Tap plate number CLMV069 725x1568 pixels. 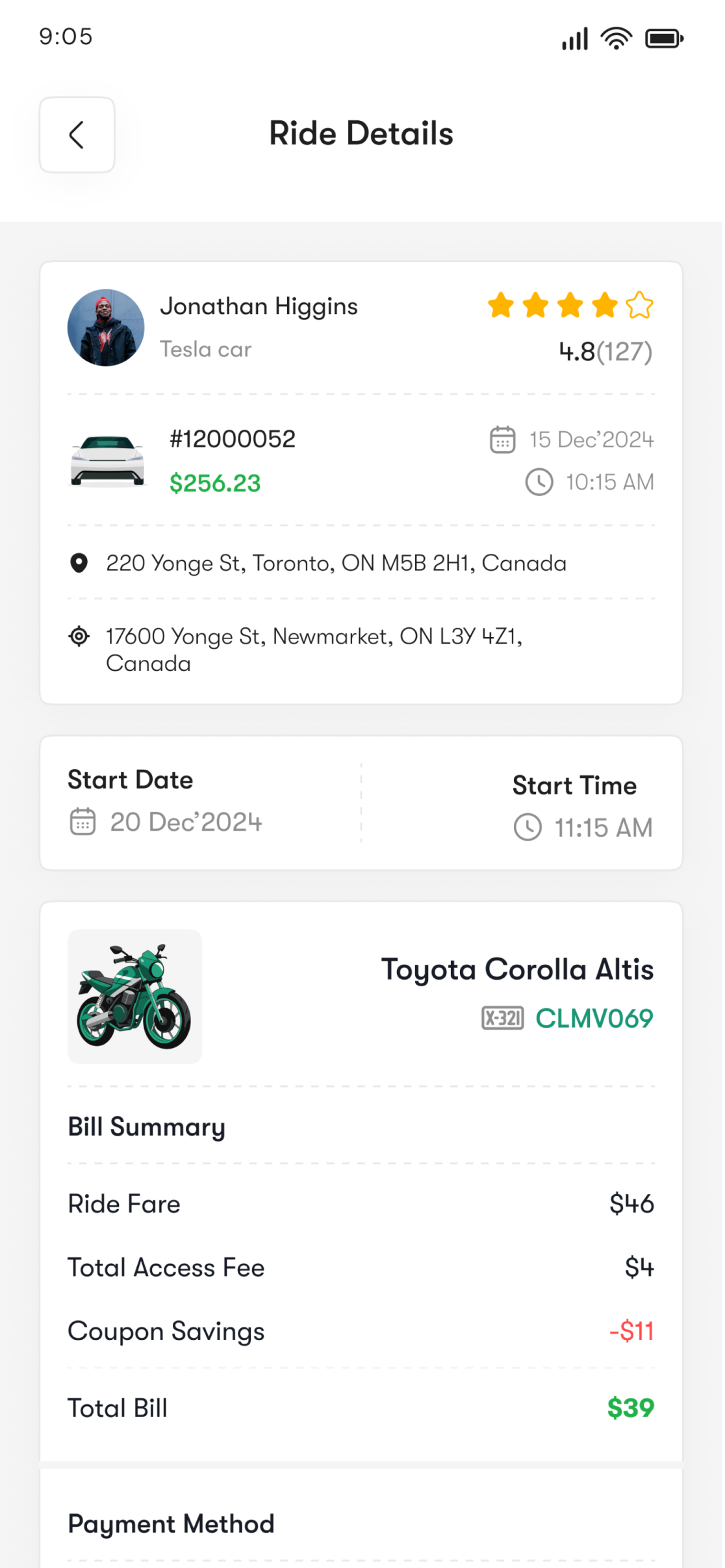coord(594,1018)
